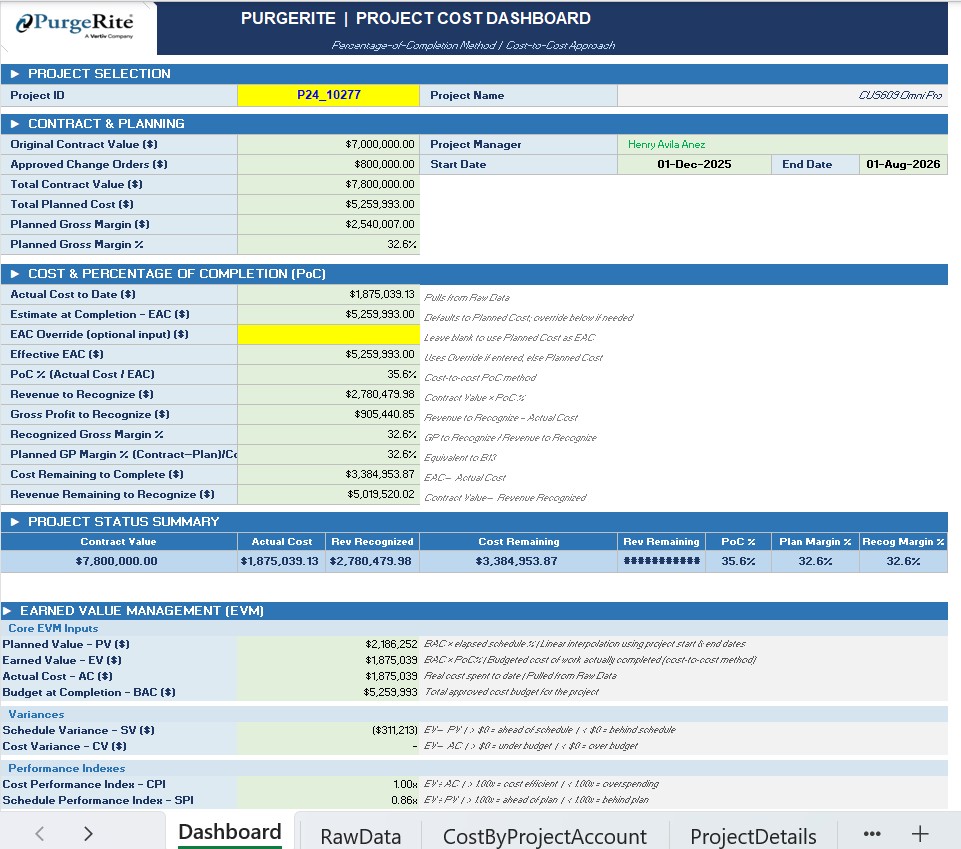Viewport: 961px width, 849px height.
Task: Select the Budget at Completion $5,259,993 cell
Action: click(x=329, y=692)
